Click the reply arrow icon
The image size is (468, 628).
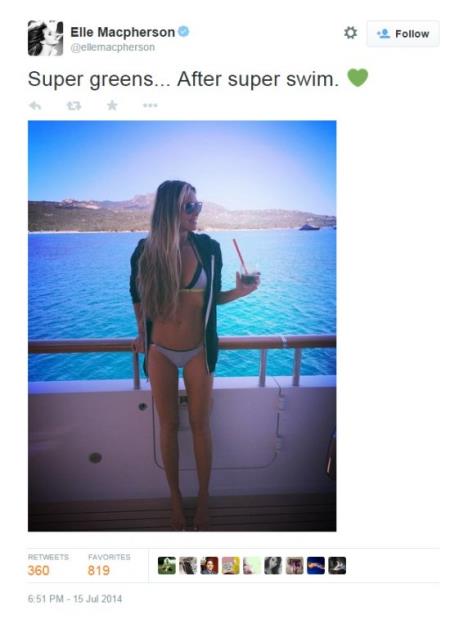pos(35,106)
